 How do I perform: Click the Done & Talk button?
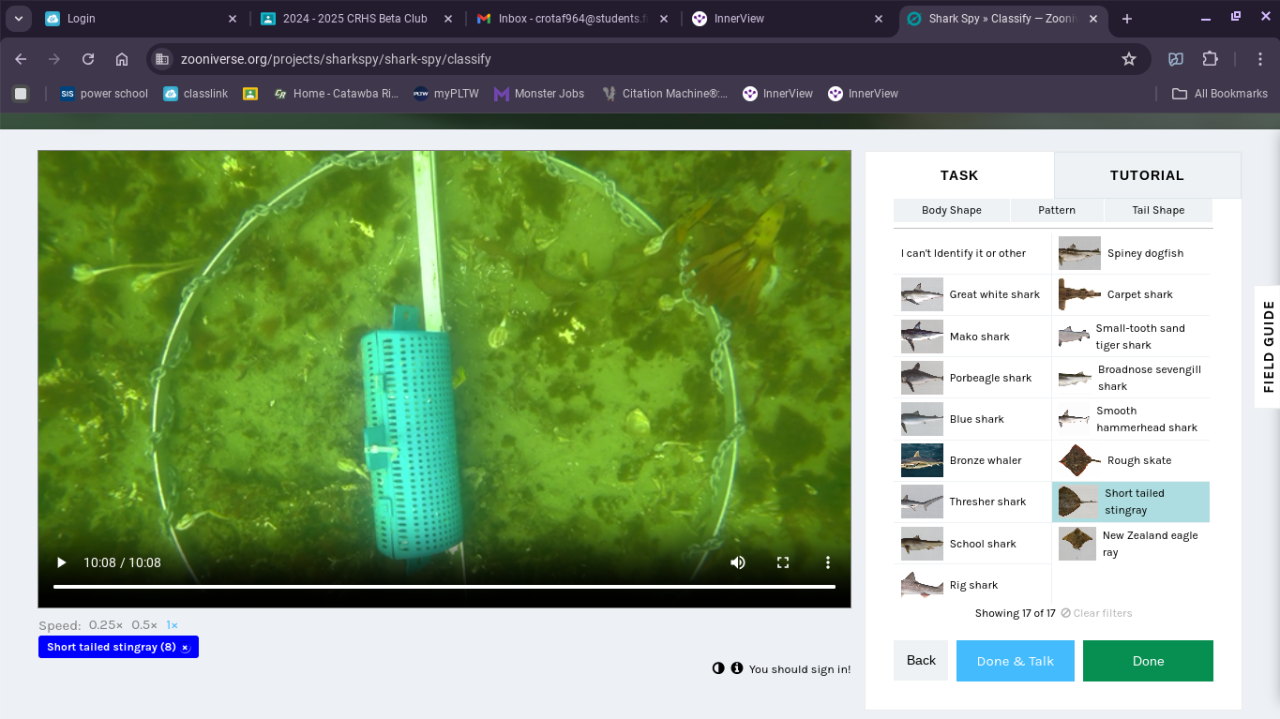pos(1015,661)
